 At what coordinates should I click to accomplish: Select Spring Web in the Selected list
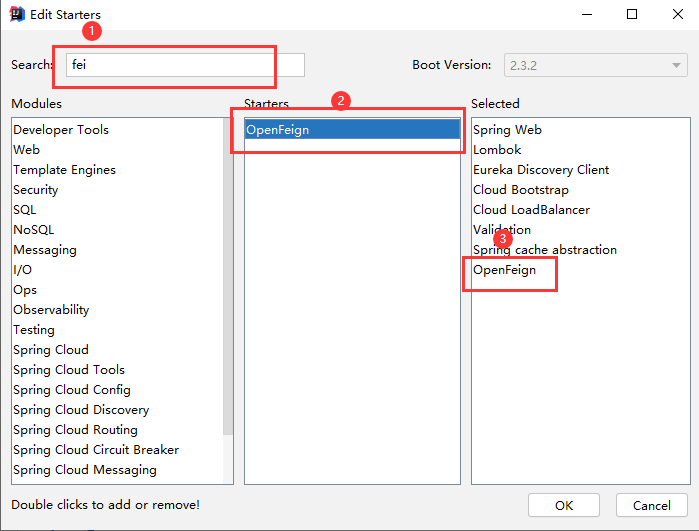(507, 130)
